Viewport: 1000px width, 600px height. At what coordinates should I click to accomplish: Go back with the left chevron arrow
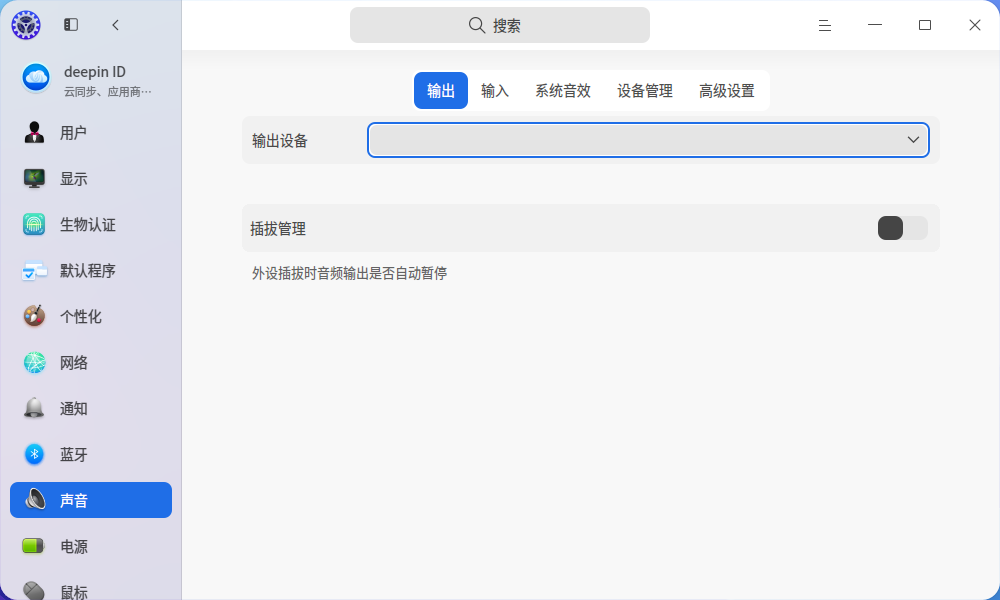click(x=115, y=25)
